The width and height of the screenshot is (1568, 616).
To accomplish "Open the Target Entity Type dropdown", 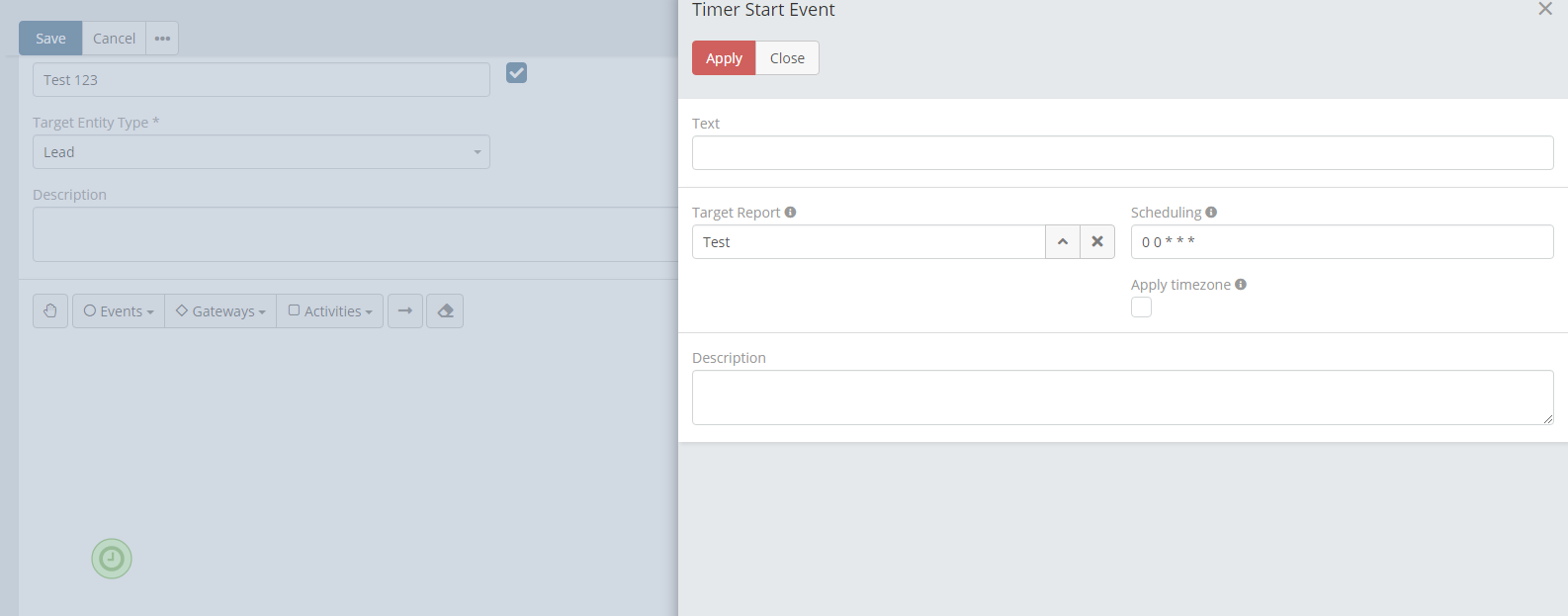I will pyautogui.click(x=261, y=152).
